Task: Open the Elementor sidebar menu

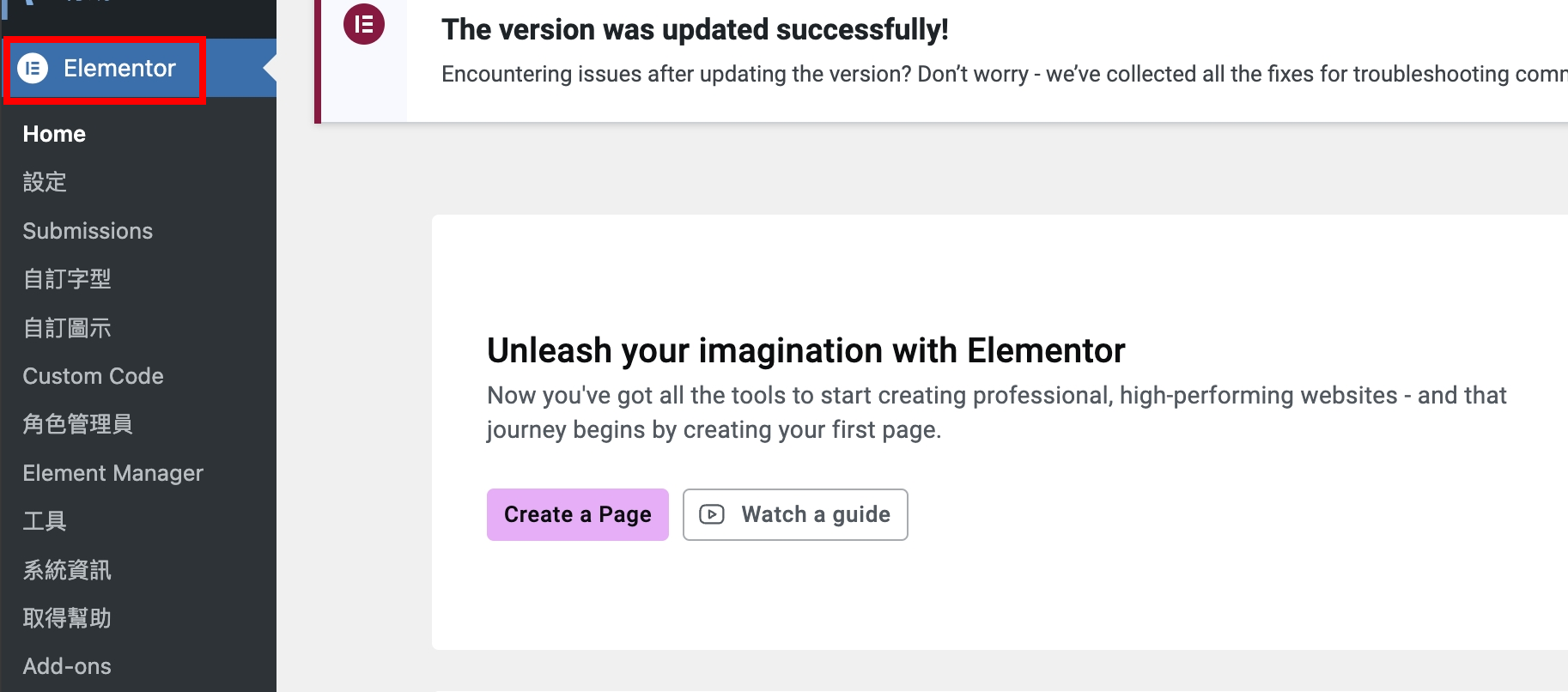Action: click(119, 69)
